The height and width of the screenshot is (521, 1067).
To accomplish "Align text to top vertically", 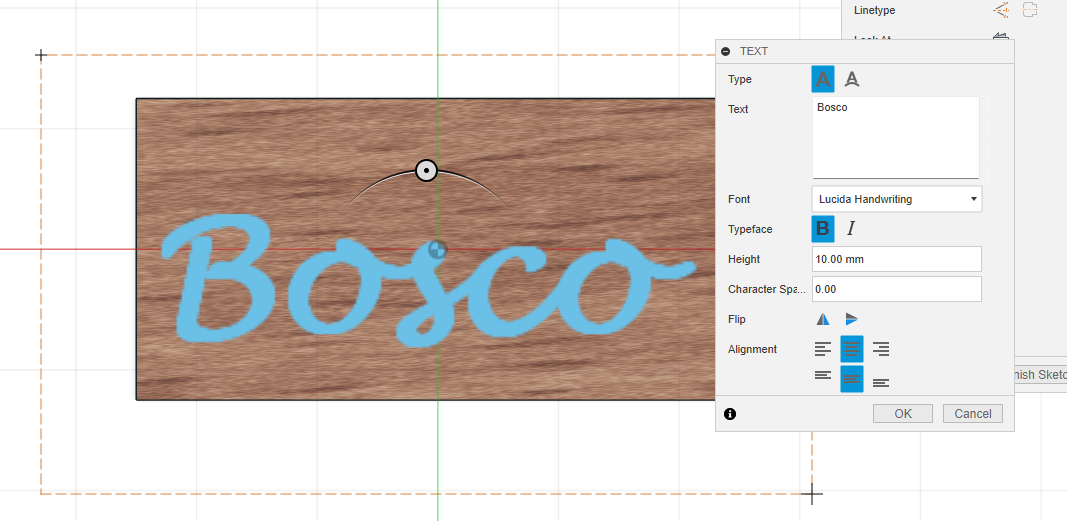I will coord(822,376).
